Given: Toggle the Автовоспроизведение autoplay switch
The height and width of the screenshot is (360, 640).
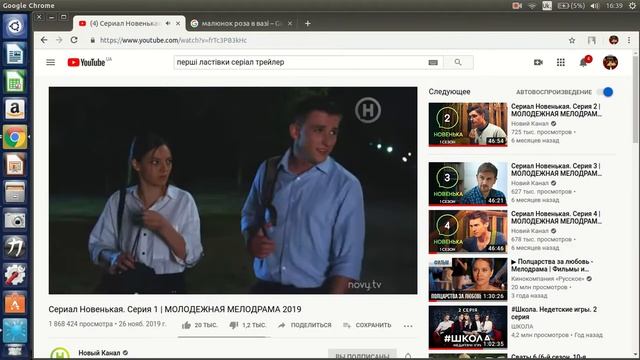Looking at the screenshot, I should pos(606,92).
